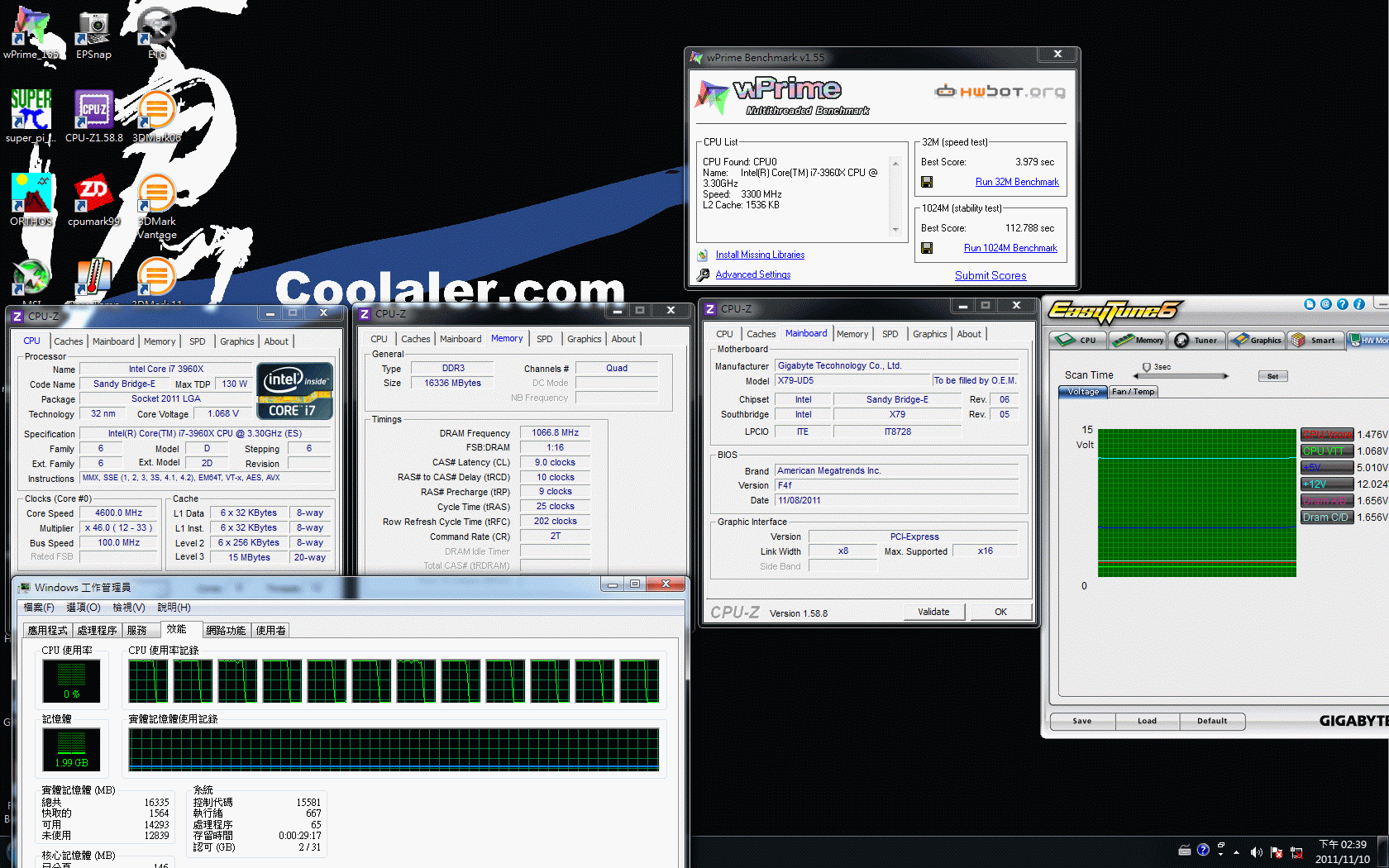Image resolution: width=1389 pixels, height=868 pixels.
Task: Click the right arrow of the Scan Time slider
Action: coord(1226,376)
